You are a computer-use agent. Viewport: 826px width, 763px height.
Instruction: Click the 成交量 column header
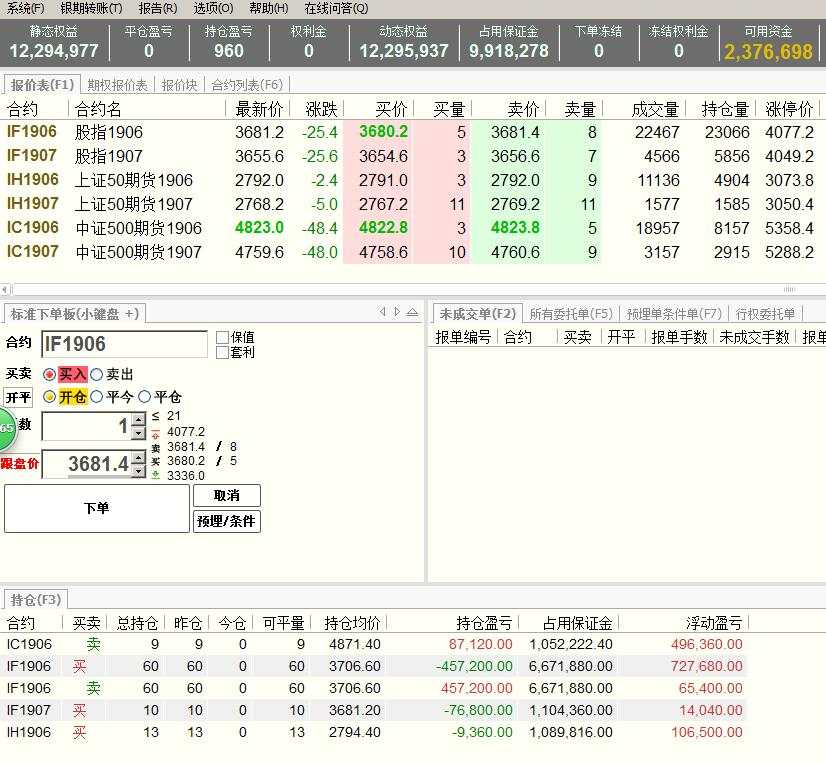pyautogui.click(x=655, y=109)
